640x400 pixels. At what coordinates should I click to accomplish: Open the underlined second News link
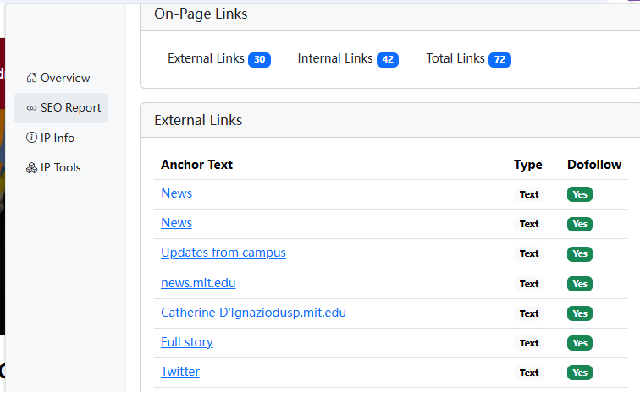click(176, 223)
